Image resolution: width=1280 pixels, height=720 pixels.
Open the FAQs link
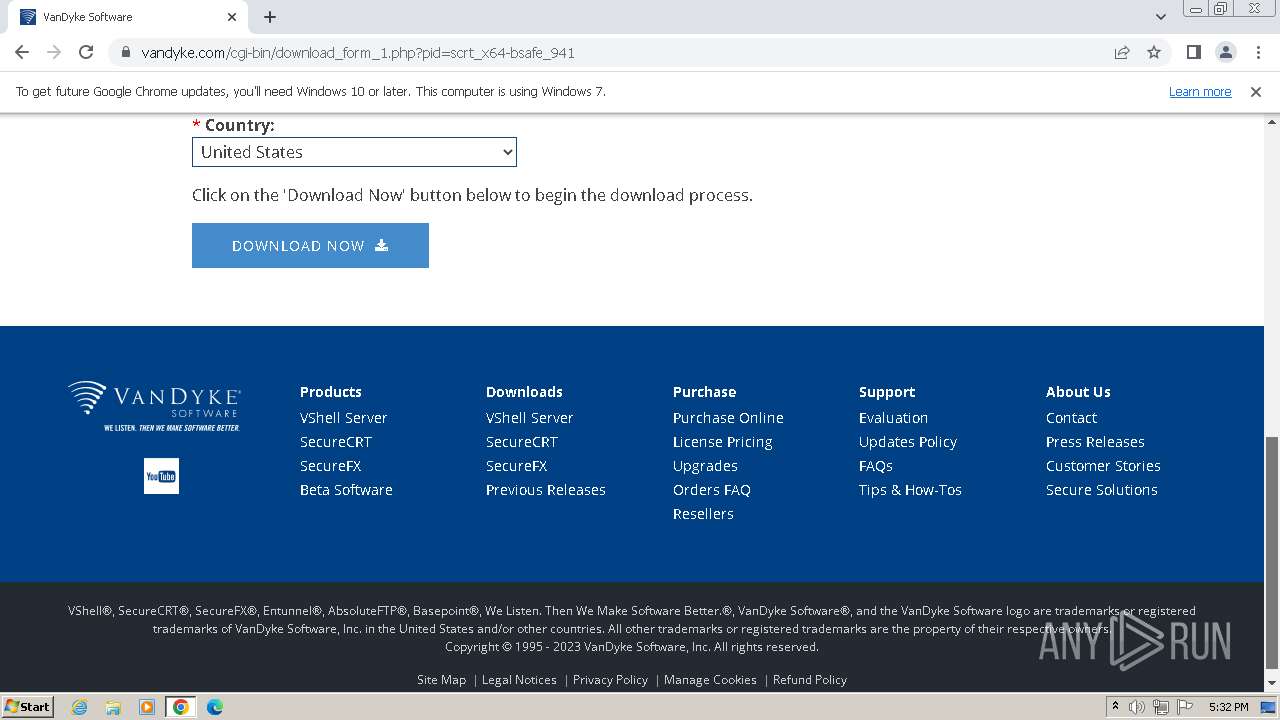click(875, 466)
